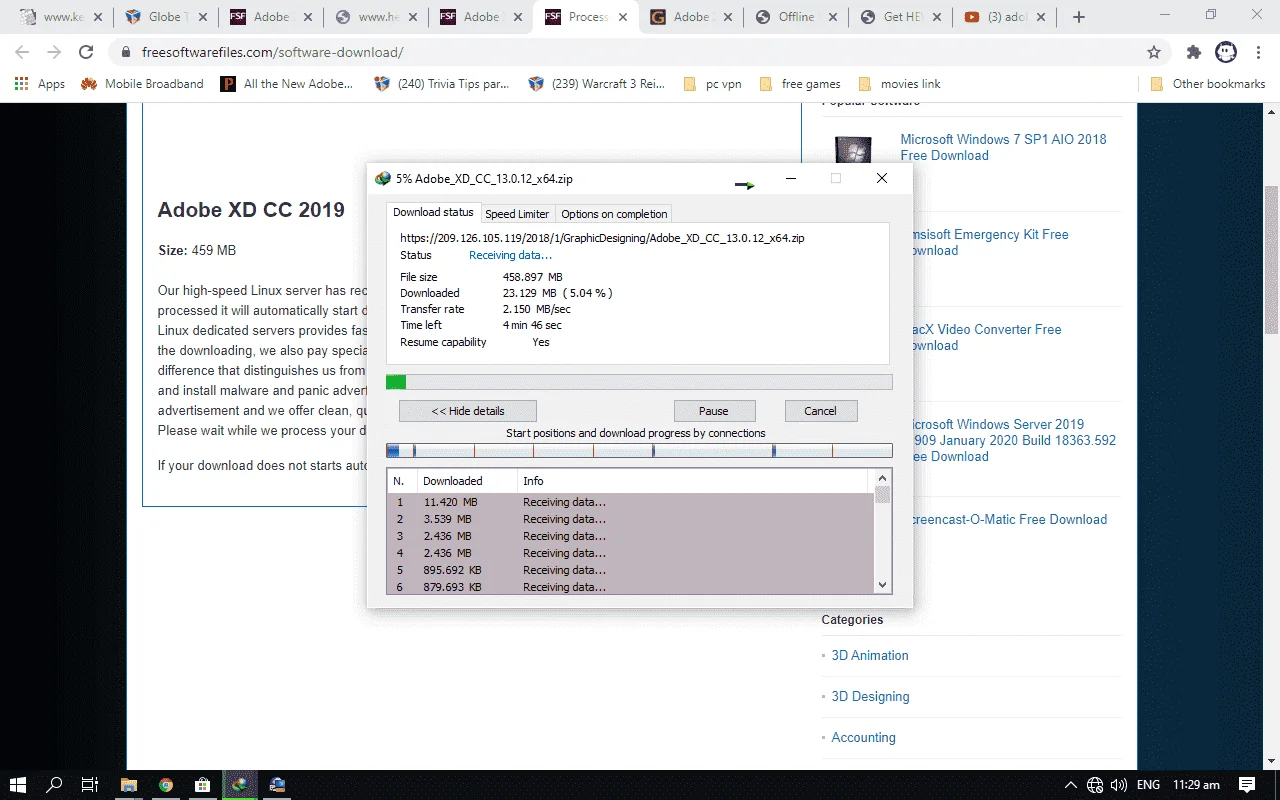Click the Hide details button
Image resolution: width=1280 pixels, height=800 pixels.
468,411
